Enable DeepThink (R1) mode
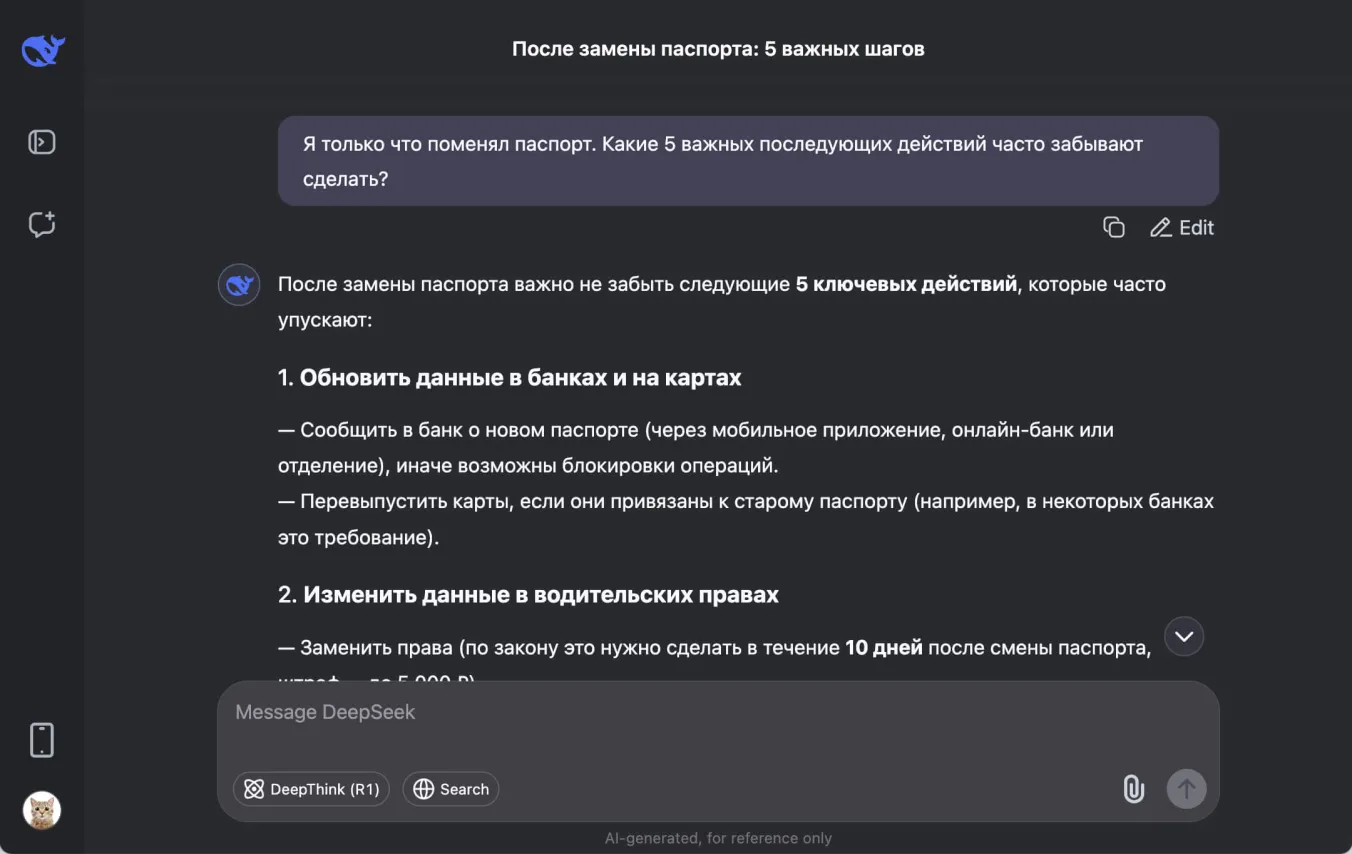Screen dimensions: 1352x854 pyautogui.click(x=311, y=789)
